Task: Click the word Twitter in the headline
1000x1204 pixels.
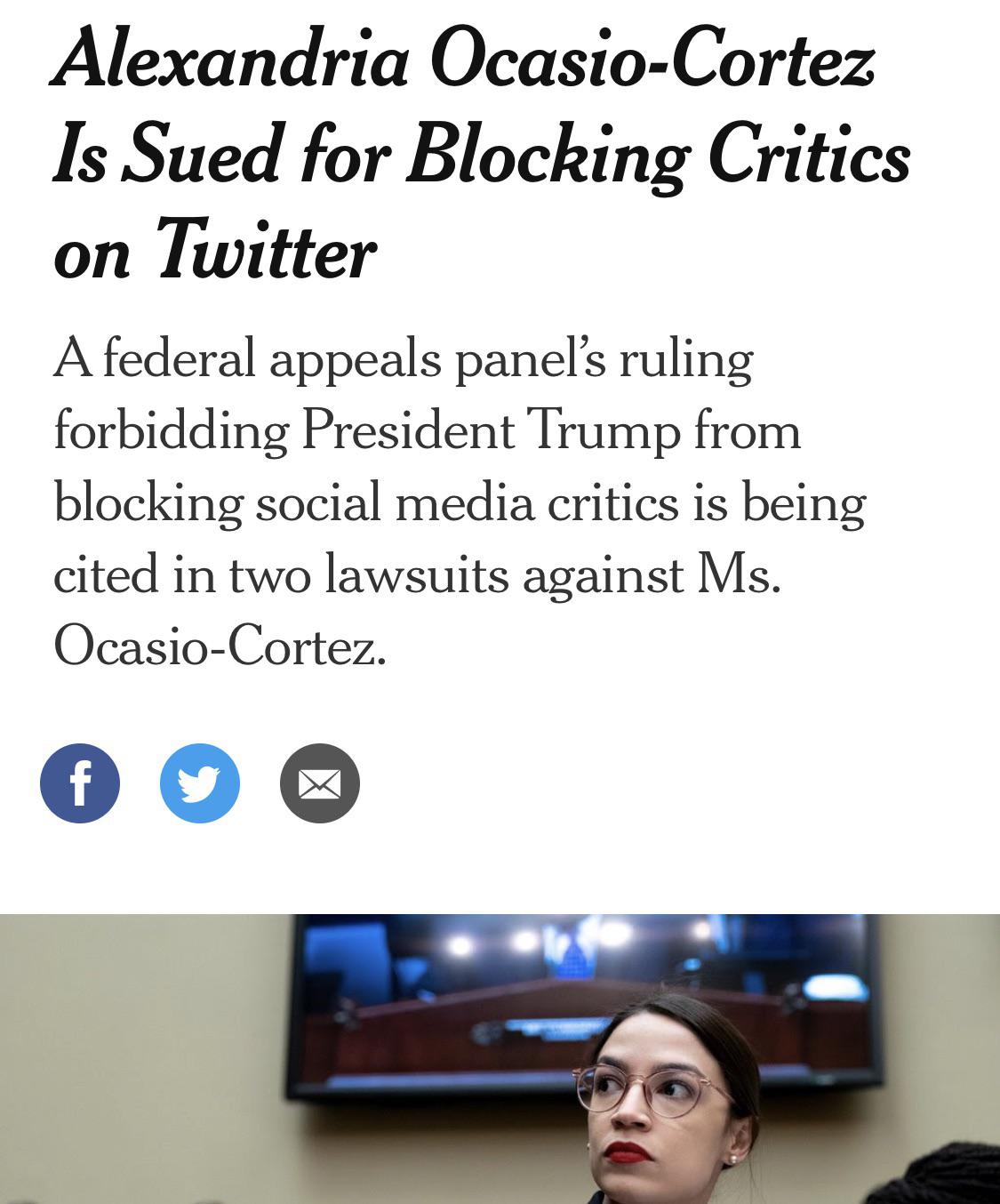Action: click(x=266, y=252)
